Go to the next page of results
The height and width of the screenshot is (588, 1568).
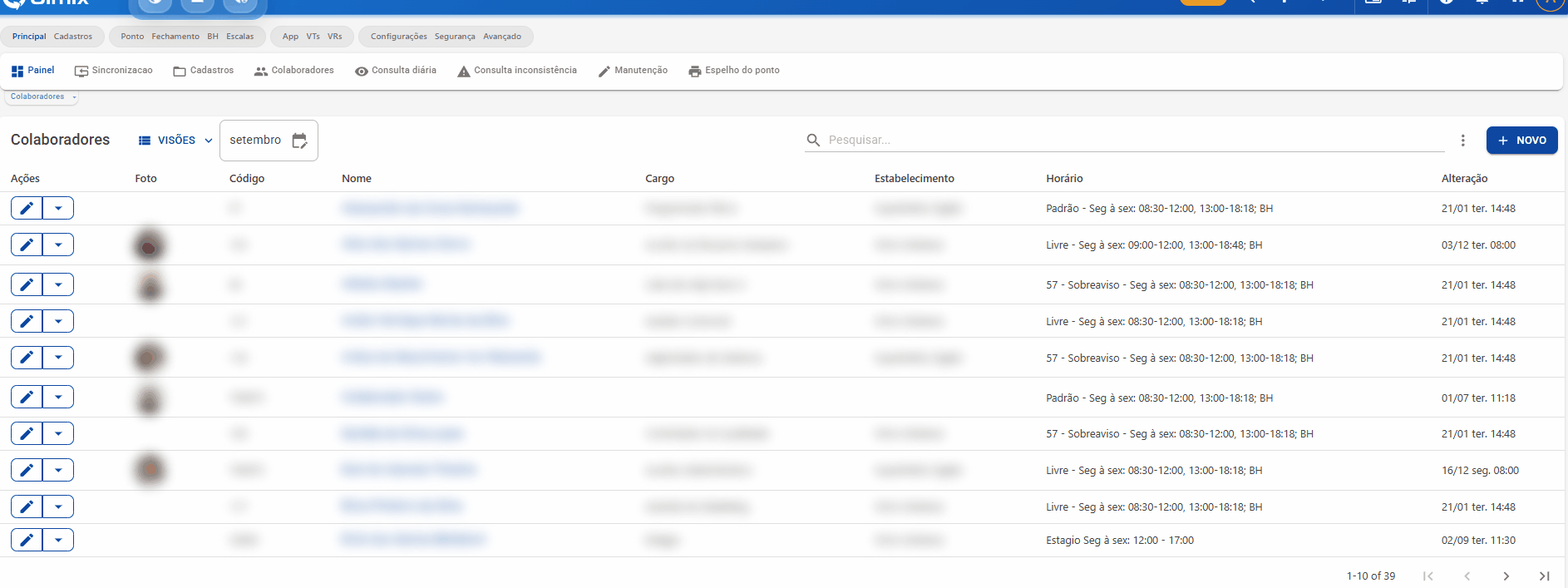coord(1506,576)
